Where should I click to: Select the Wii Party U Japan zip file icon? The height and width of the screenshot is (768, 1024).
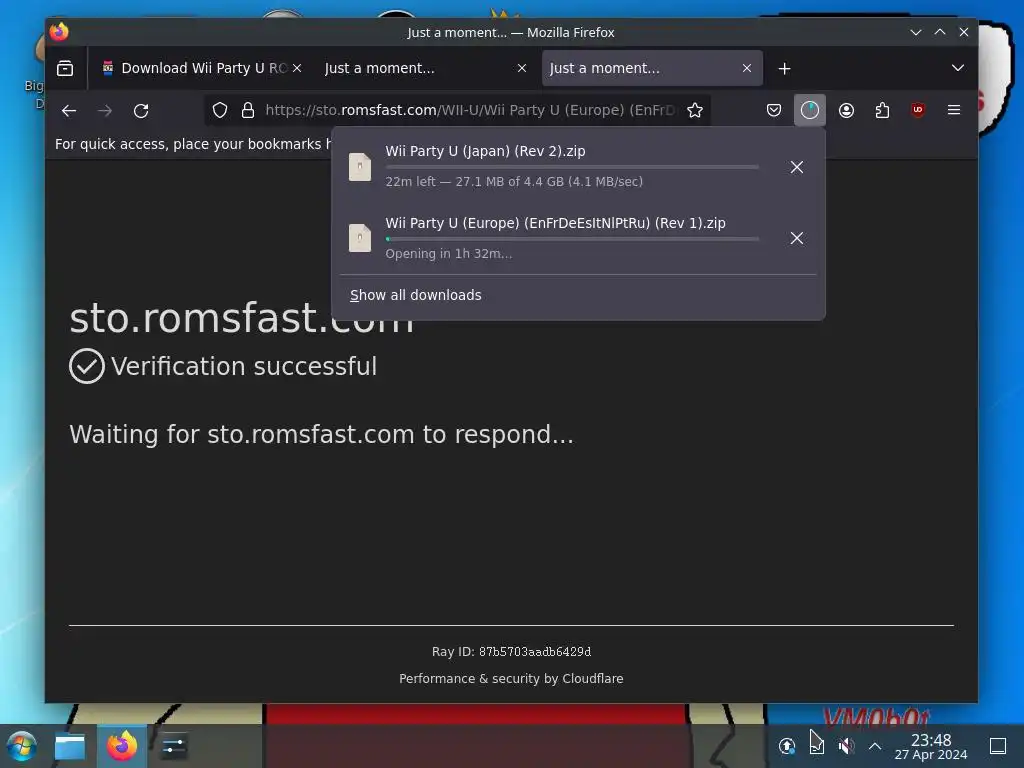tap(360, 167)
